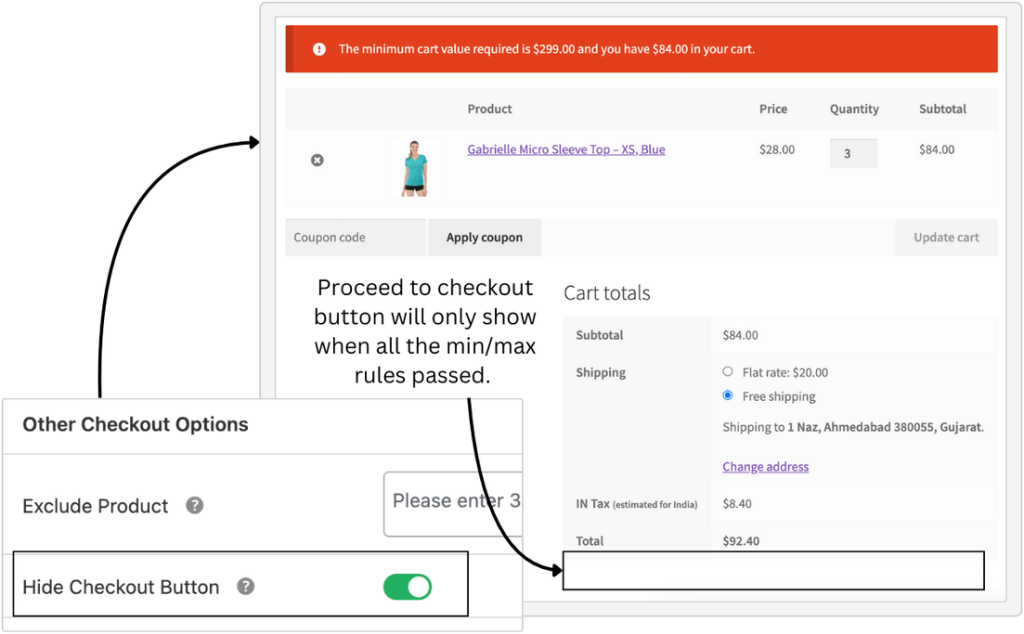1024x634 pixels.
Task: Click the Change address link
Action: point(766,467)
